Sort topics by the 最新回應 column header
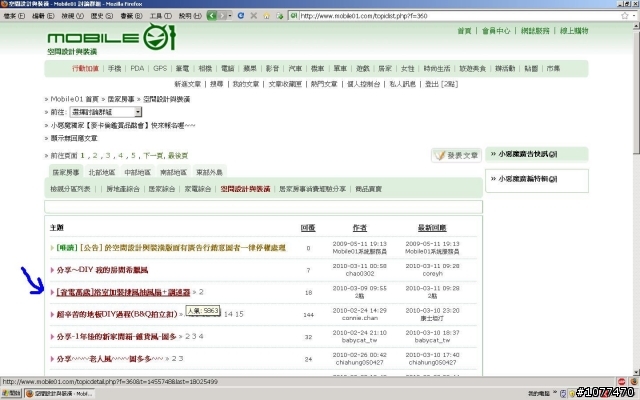The image size is (640, 400). click(x=432, y=228)
